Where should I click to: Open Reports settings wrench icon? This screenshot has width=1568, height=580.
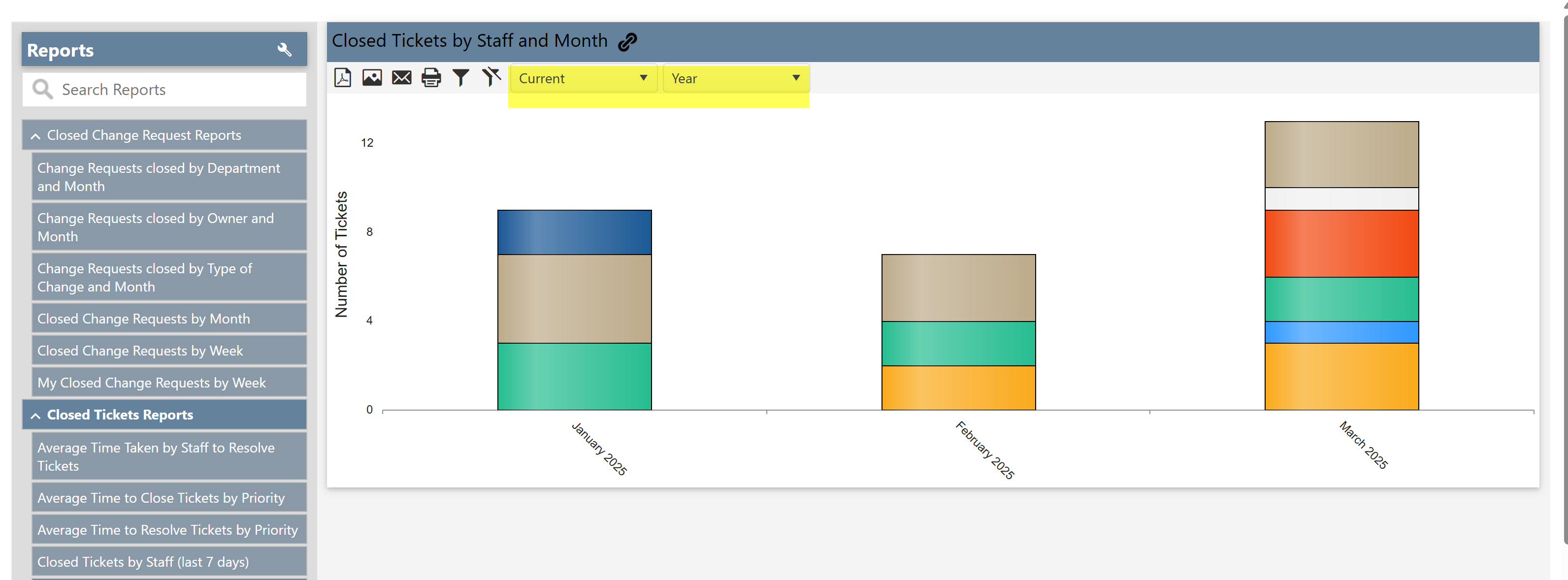[x=284, y=50]
